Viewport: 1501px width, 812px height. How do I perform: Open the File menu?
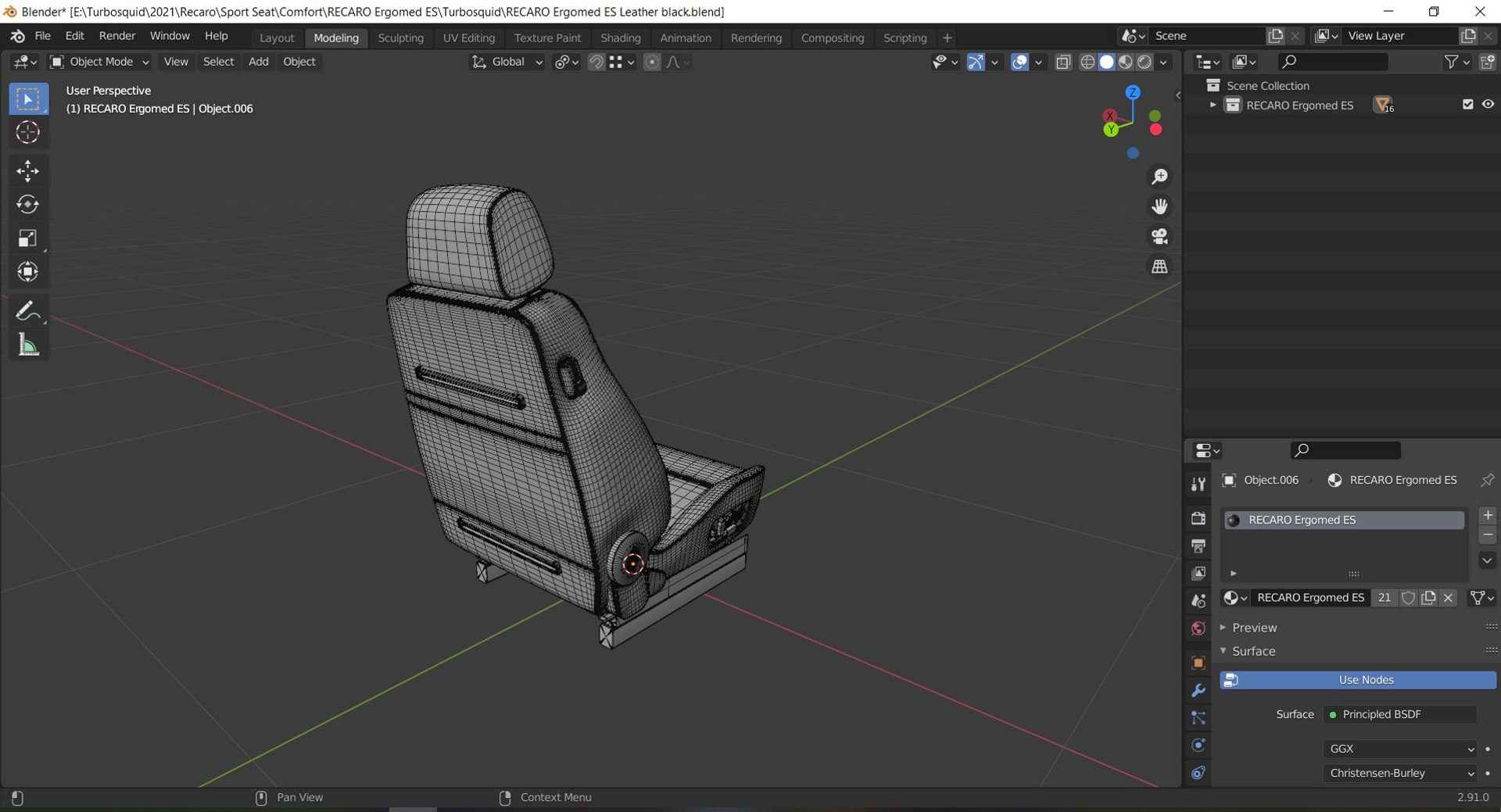point(43,36)
